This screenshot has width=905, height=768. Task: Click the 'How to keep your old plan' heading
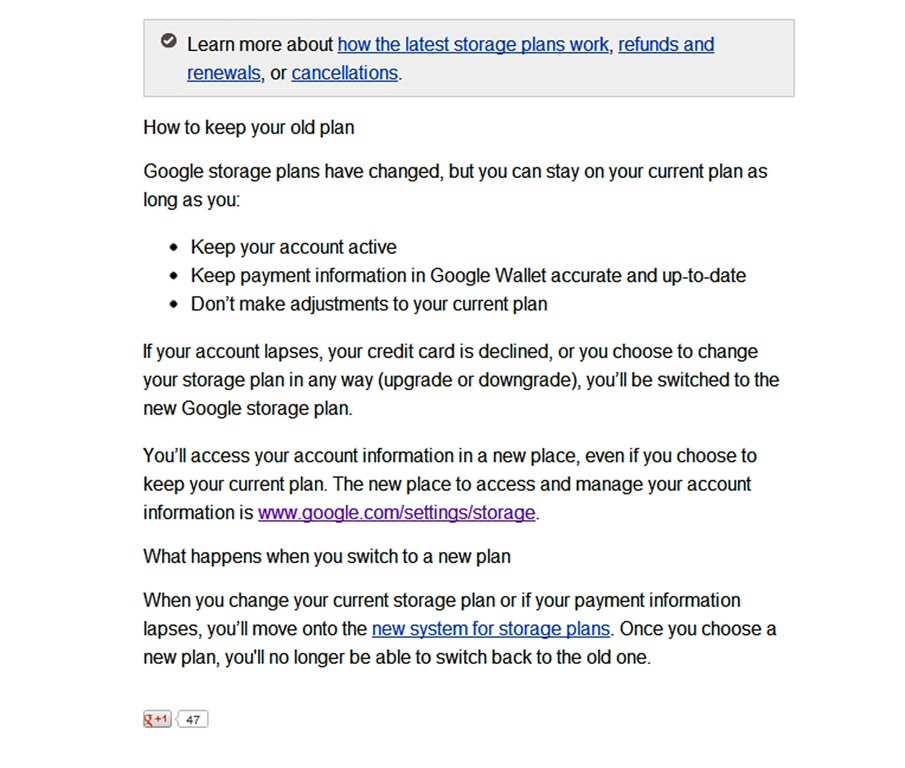pos(249,127)
